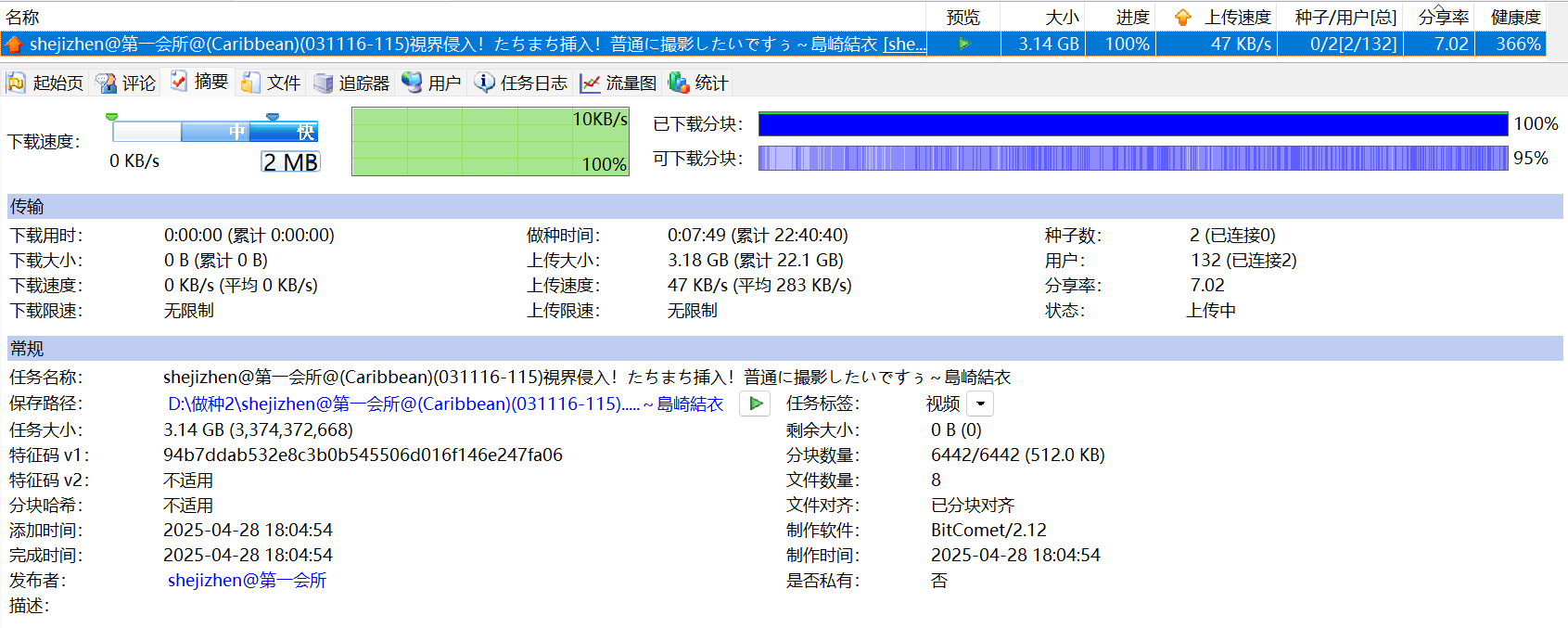Image resolution: width=1568 pixels, height=628 pixels.
Task: Open the 任务日志 tab
Action: click(x=520, y=83)
